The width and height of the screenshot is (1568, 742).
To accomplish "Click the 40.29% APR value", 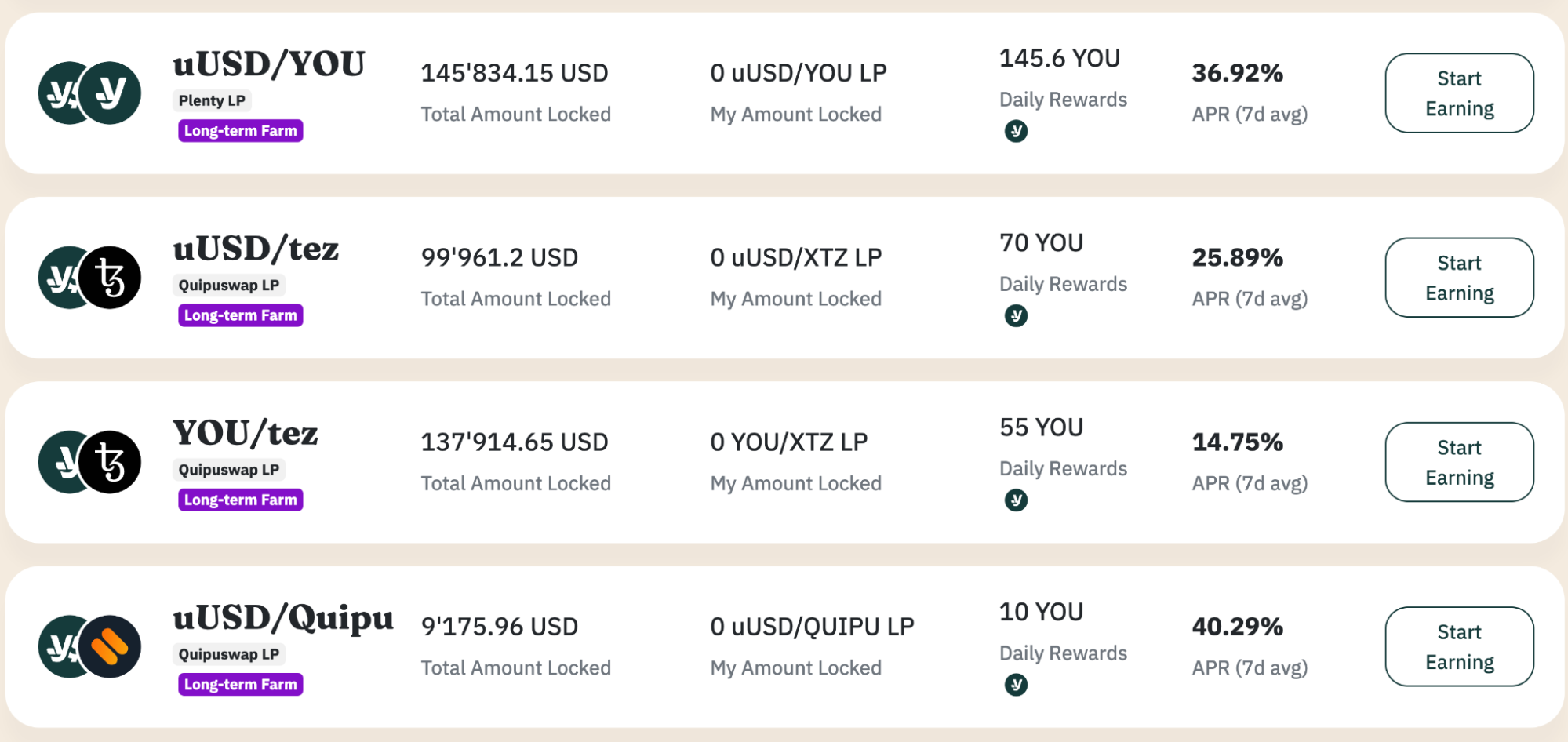I will point(1237,626).
